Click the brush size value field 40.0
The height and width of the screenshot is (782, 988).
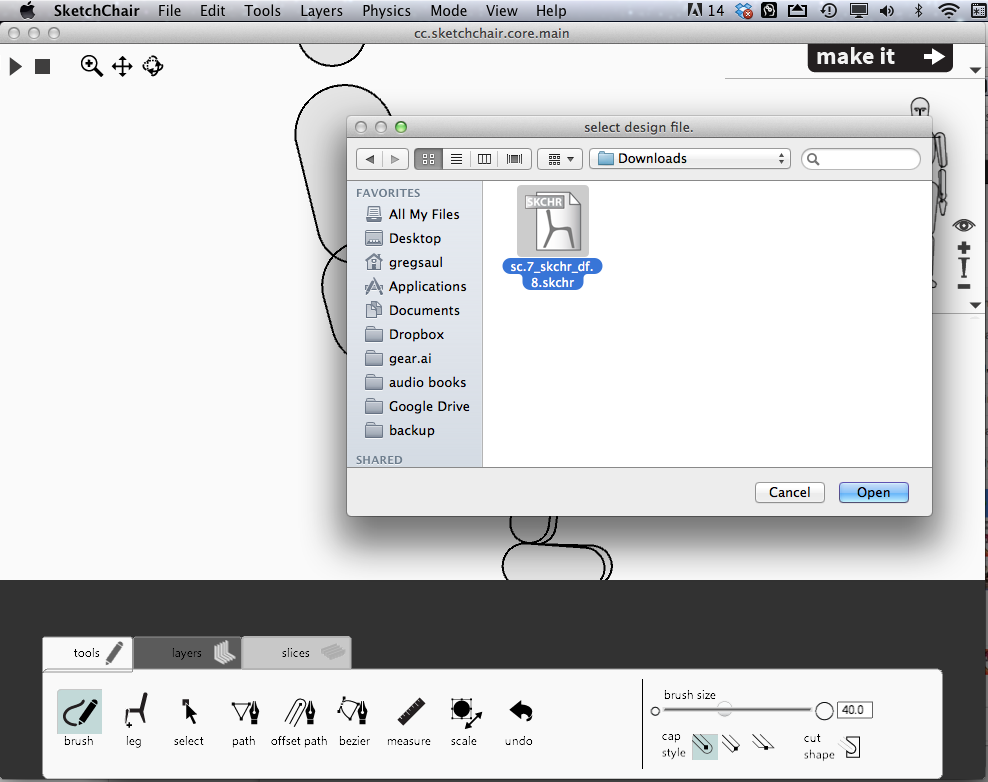[854, 710]
